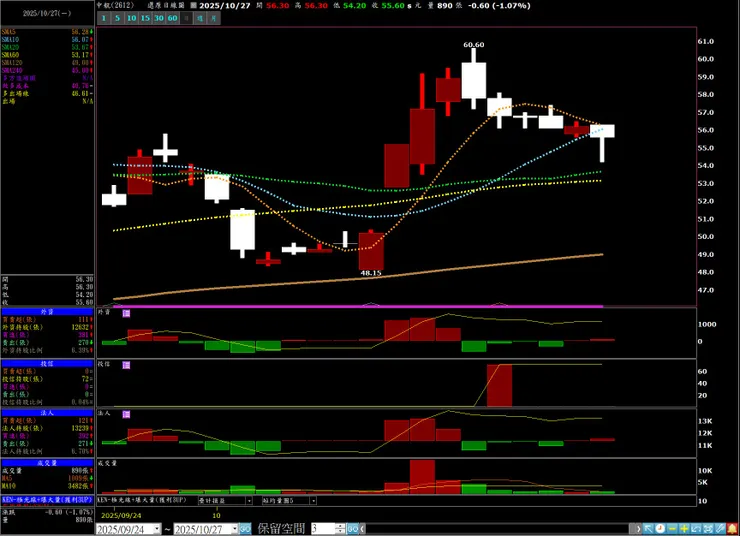Click the scroll-right arrow on the chart scrollbar

pyautogui.click(x=639, y=529)
